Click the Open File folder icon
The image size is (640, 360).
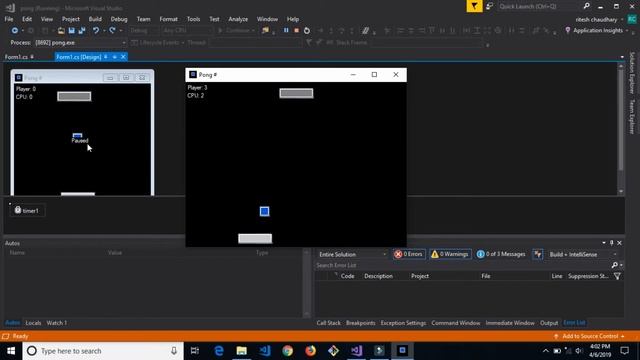click(x=61, y=31)
